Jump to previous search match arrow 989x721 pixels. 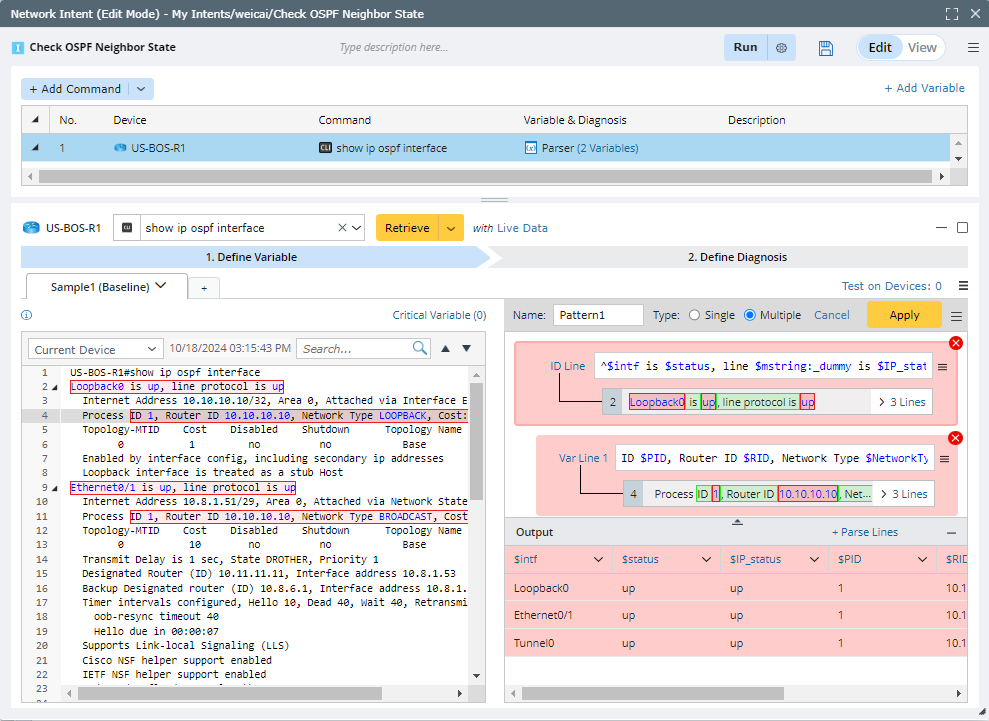point(446,349)
